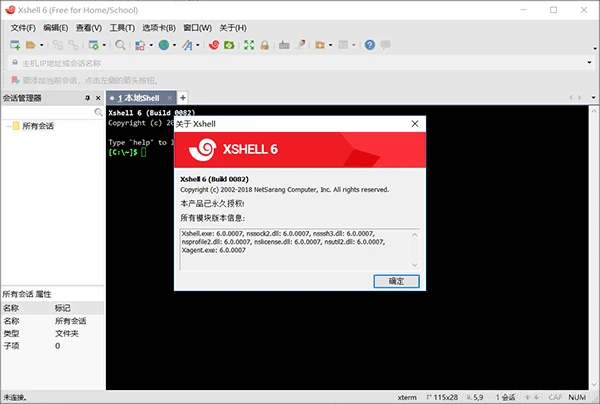Click the search magnifier in session manager
The width and height of the screenshot is (600, 404).
(98, 112)
